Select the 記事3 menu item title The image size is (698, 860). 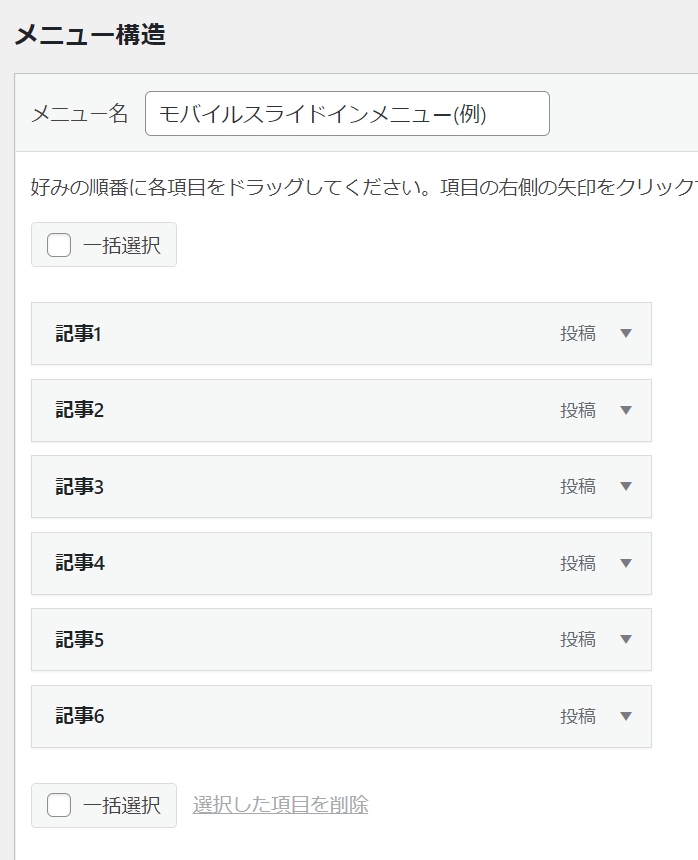80,486
